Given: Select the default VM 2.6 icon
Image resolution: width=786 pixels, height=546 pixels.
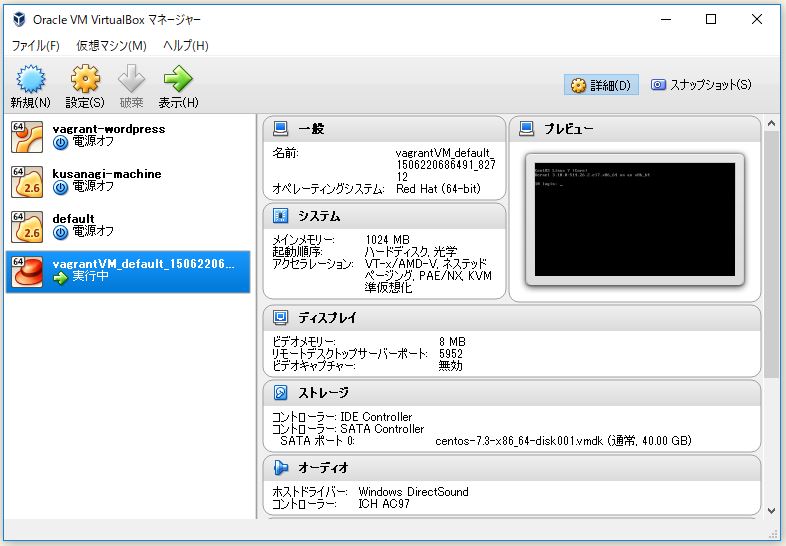Looking at the screenshot, I should [27, 227].
